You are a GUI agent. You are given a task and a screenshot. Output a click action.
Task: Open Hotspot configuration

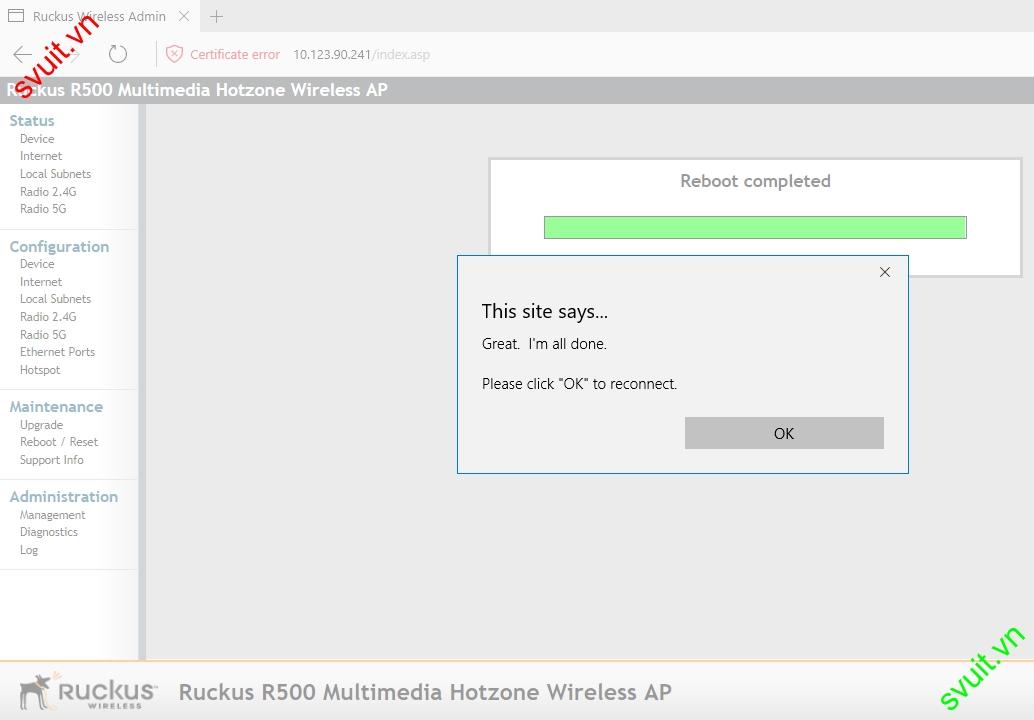(40, 370)
